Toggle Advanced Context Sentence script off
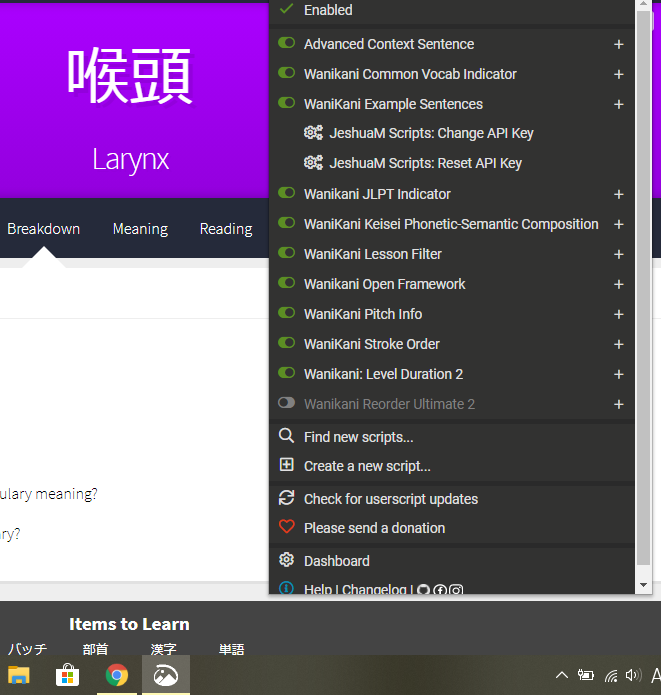The height and width of the screenshot is (695, 661). coord(286,43)
